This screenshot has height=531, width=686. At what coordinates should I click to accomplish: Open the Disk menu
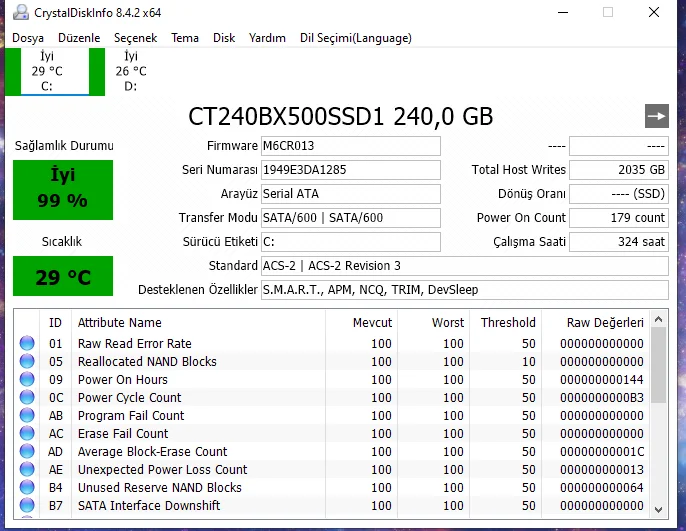[x=224, y=38]
